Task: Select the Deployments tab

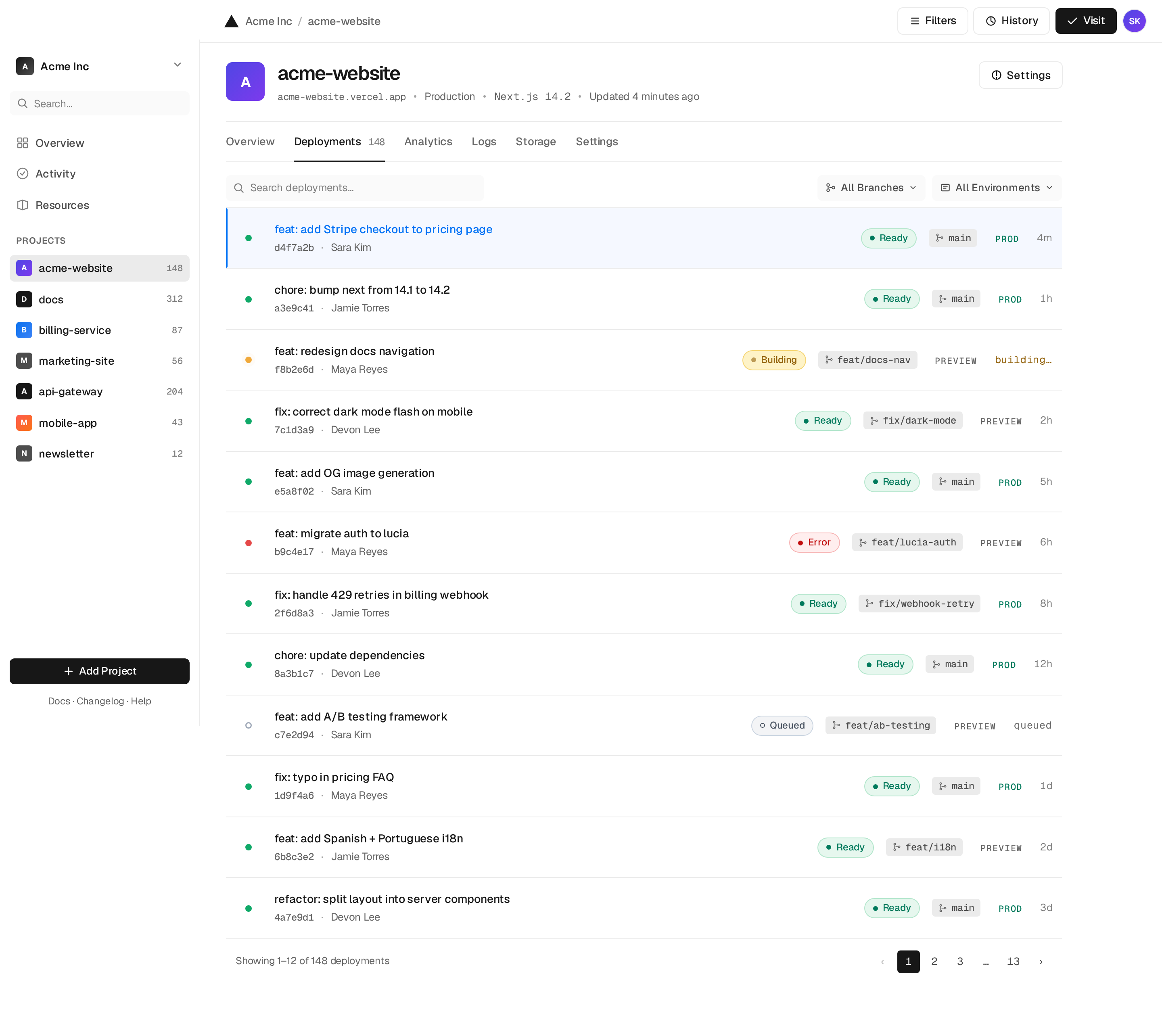Action: 339,142
